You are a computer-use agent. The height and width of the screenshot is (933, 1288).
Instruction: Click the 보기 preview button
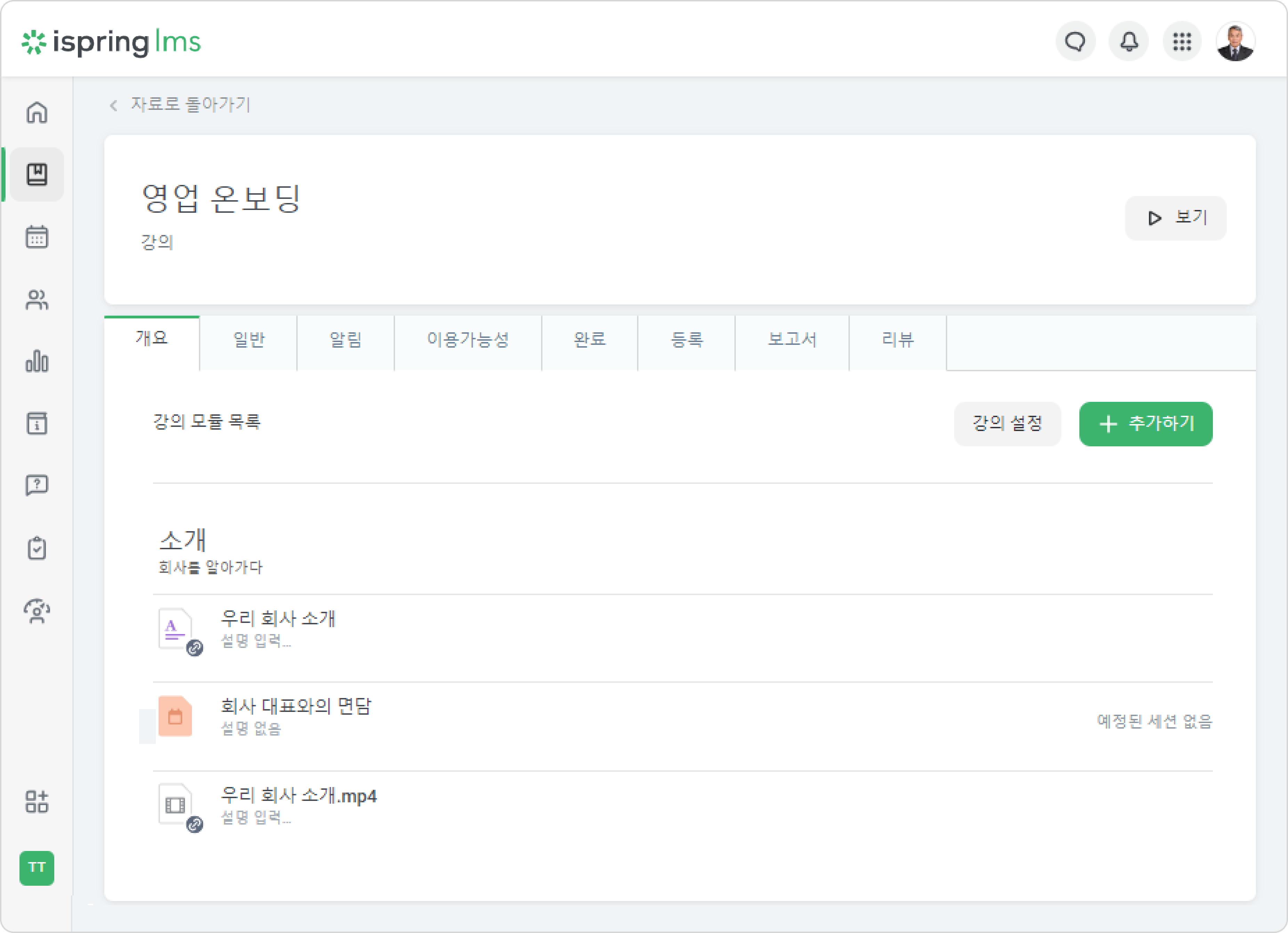pyautogui.click(x=1176, y=218)
